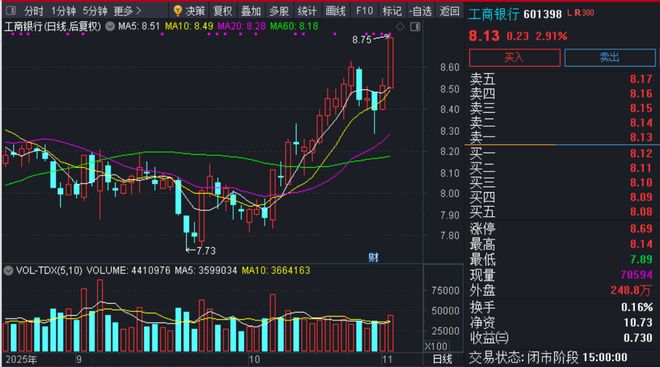Click the 工商银行(日线,后复权) chart title
The height and width of the screenshot is (367, 660).
53,27
